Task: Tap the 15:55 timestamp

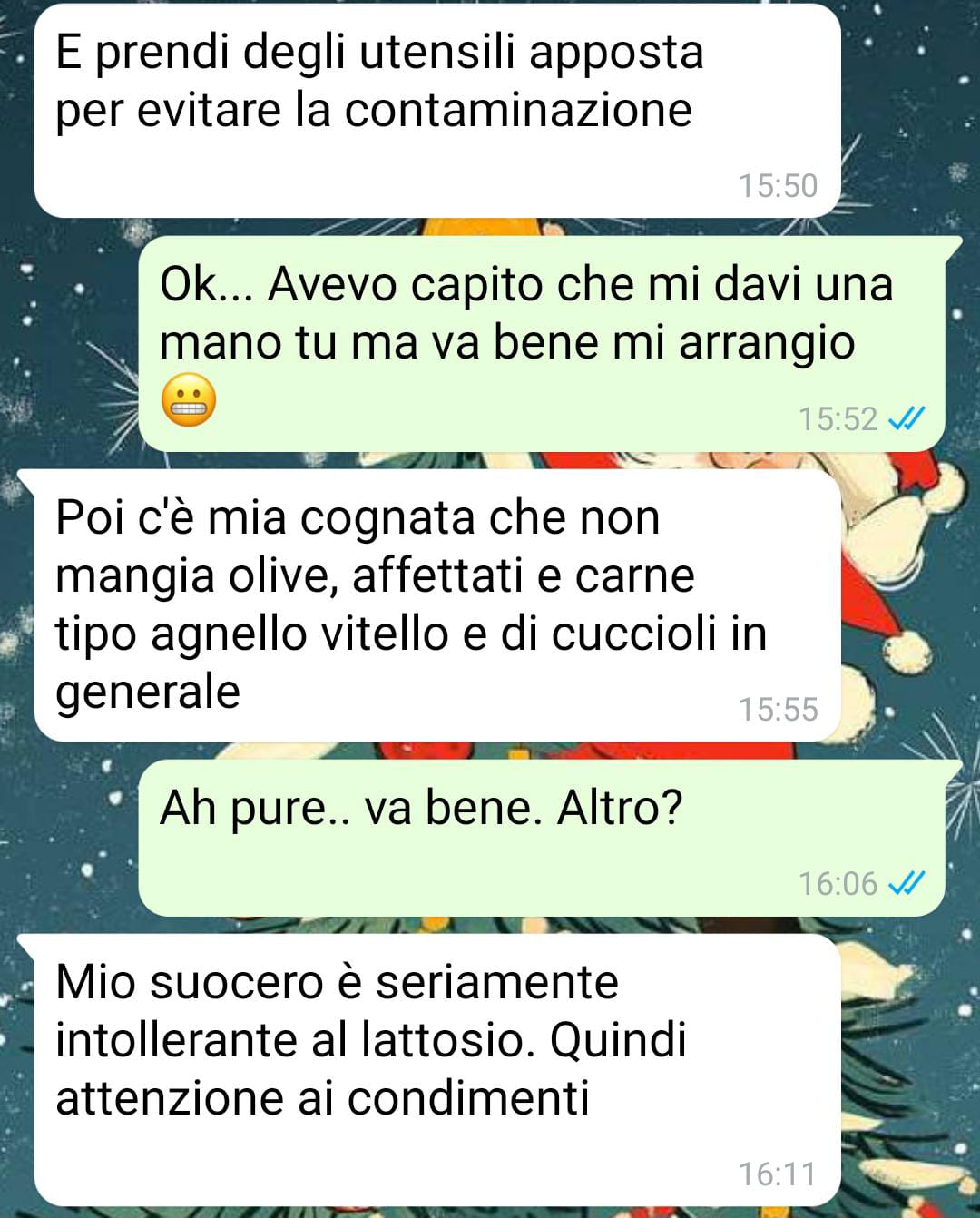Action: [778, 709]
